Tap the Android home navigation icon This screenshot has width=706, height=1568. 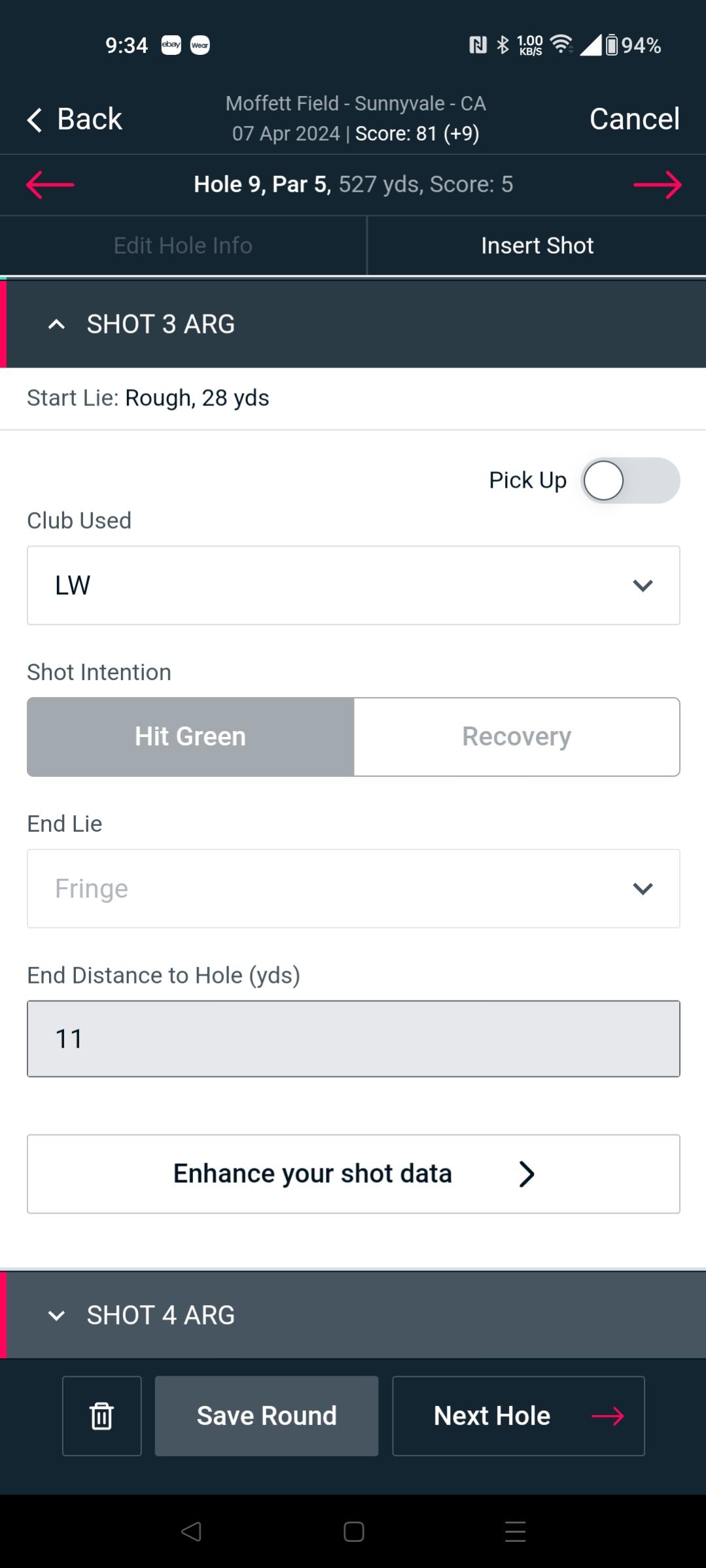point(353,1531)
